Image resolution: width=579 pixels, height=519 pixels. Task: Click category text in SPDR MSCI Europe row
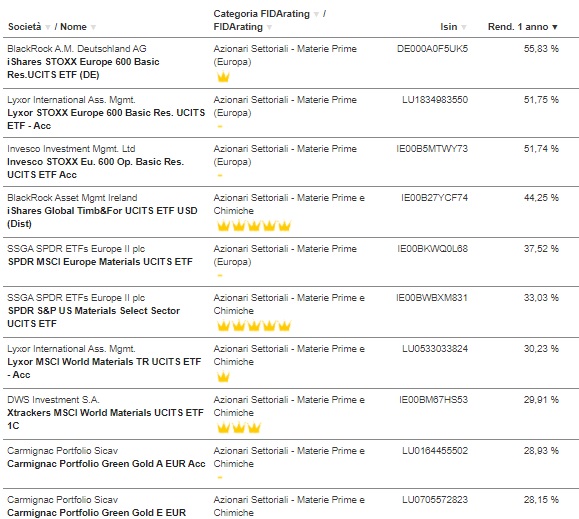click(x=285, y=255)
